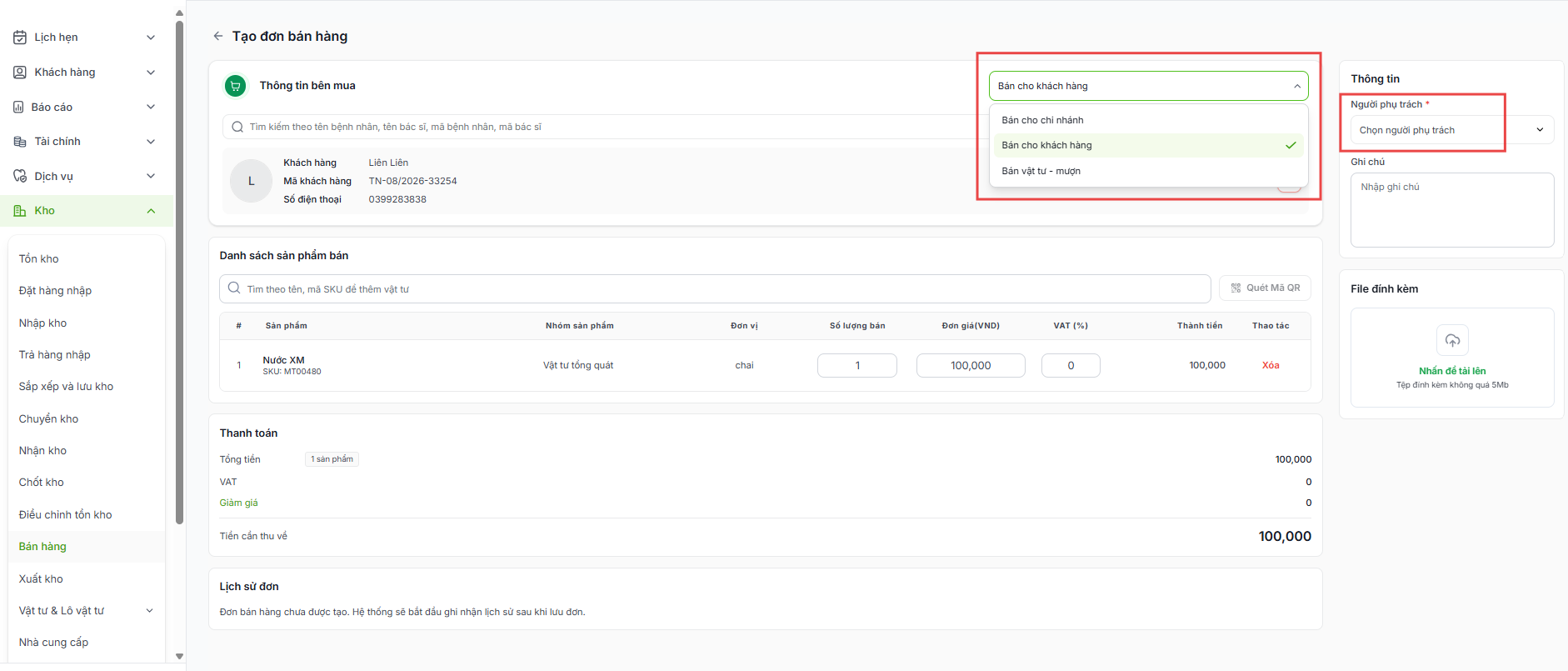Click the Đơn giá price field

tap(971, 365)
